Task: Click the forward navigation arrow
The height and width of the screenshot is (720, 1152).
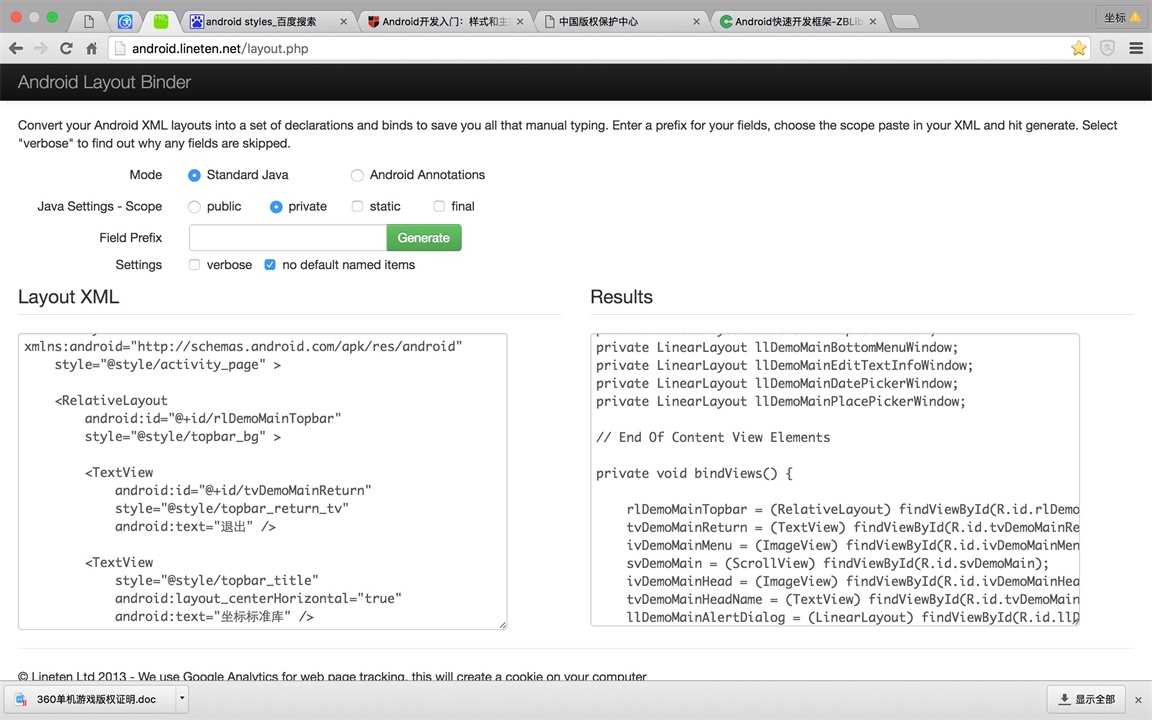Action: [x=41, y=48]
